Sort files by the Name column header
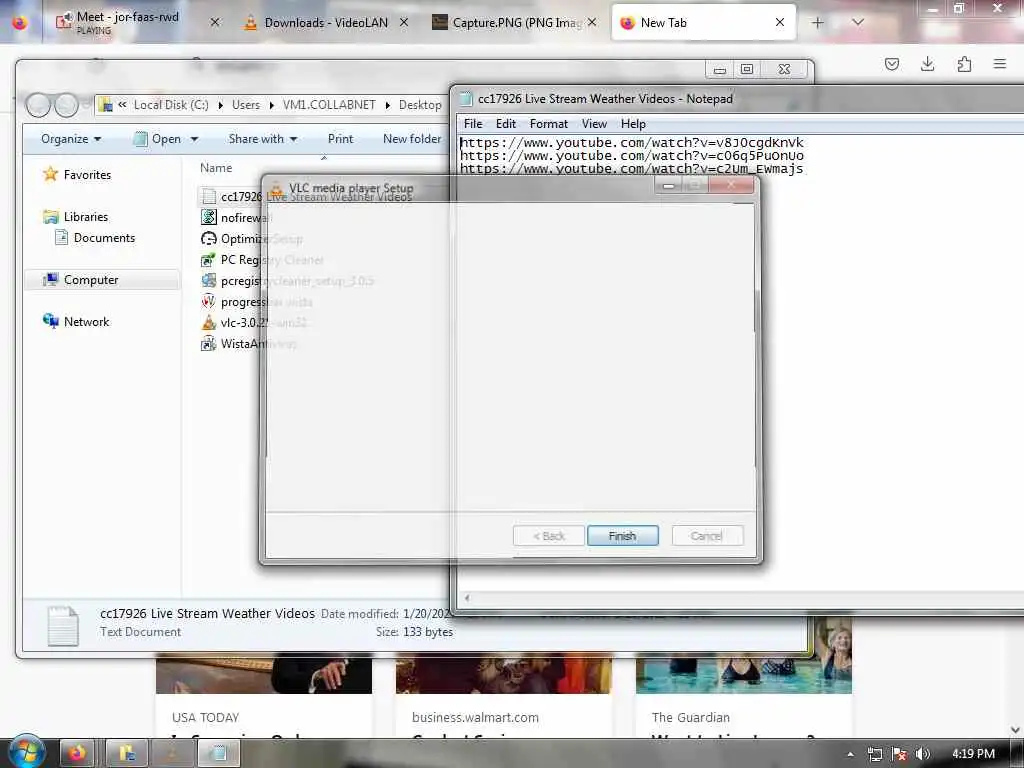Screen dimensions: 1024x768 pyautogui.click(x=216, y=168)
